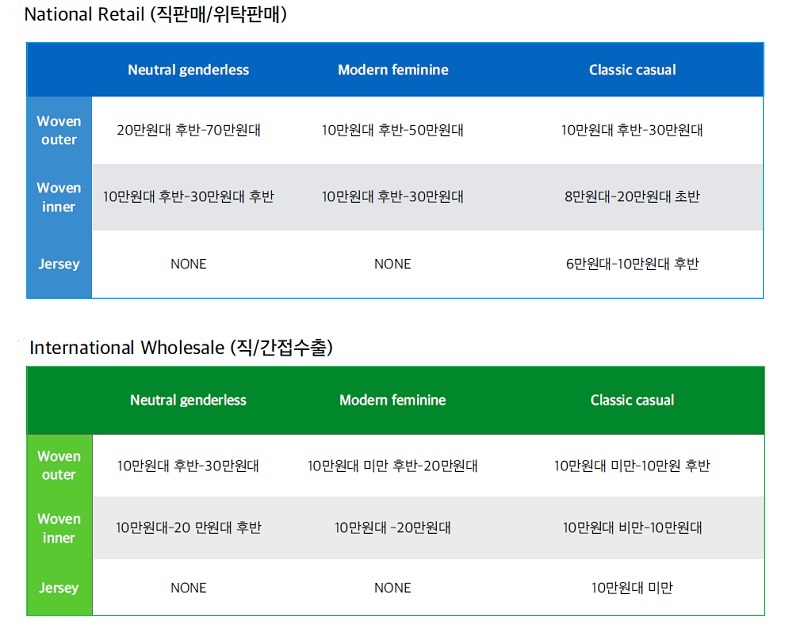Image resolution: width=800 pixels, height=628 pixels.
Task: Select the green Neutral genderless column header
Action: (x=188, y=400)
